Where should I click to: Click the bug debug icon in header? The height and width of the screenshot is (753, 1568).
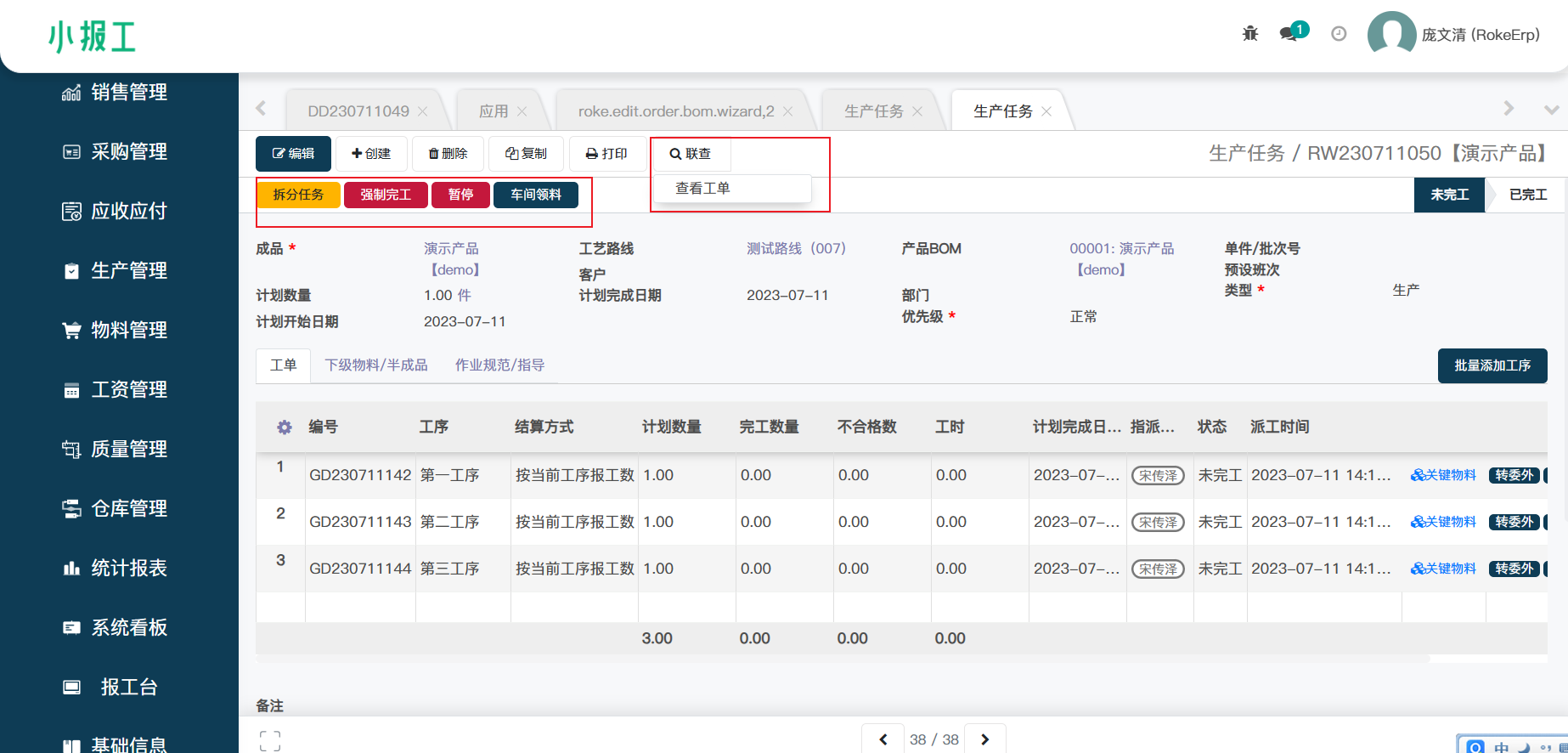click(x=1250, y=34)
